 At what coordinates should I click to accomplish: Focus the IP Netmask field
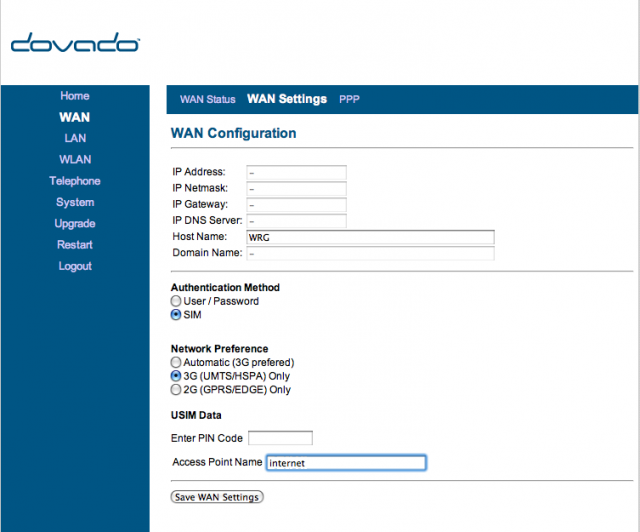coord(297,189)
